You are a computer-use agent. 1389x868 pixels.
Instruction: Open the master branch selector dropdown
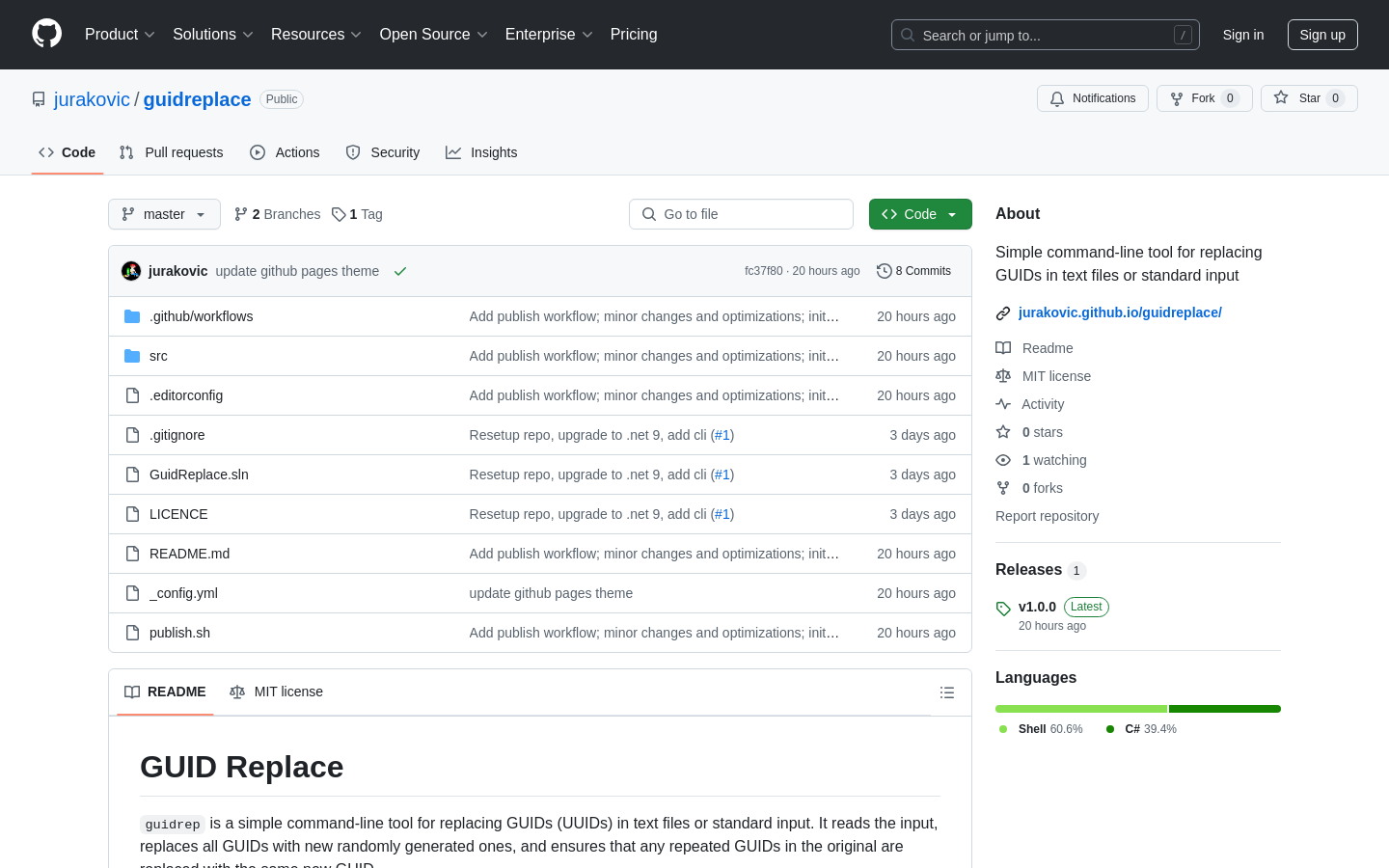pos(164,214)
